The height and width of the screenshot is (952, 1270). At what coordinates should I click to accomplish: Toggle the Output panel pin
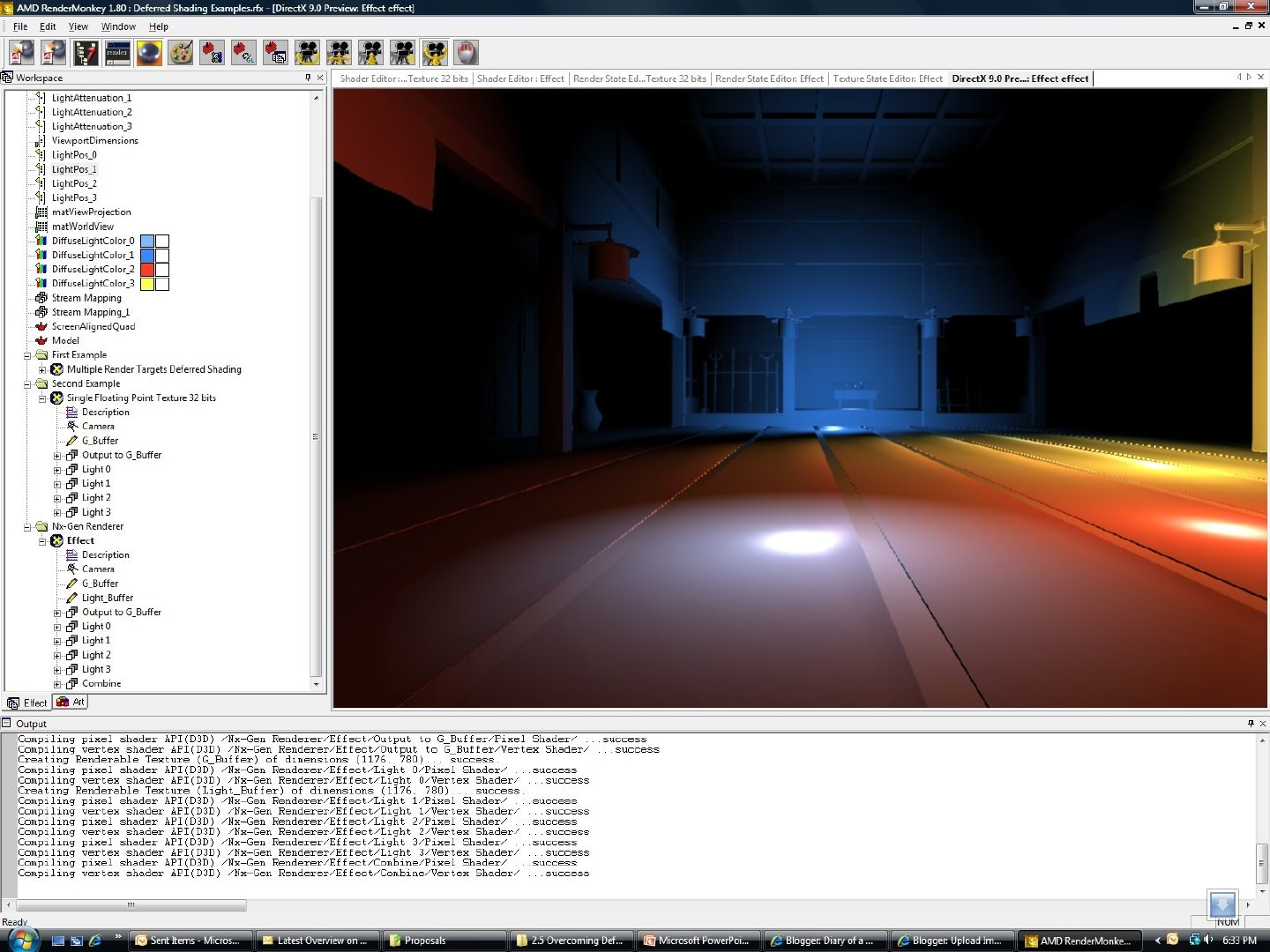1250,724
